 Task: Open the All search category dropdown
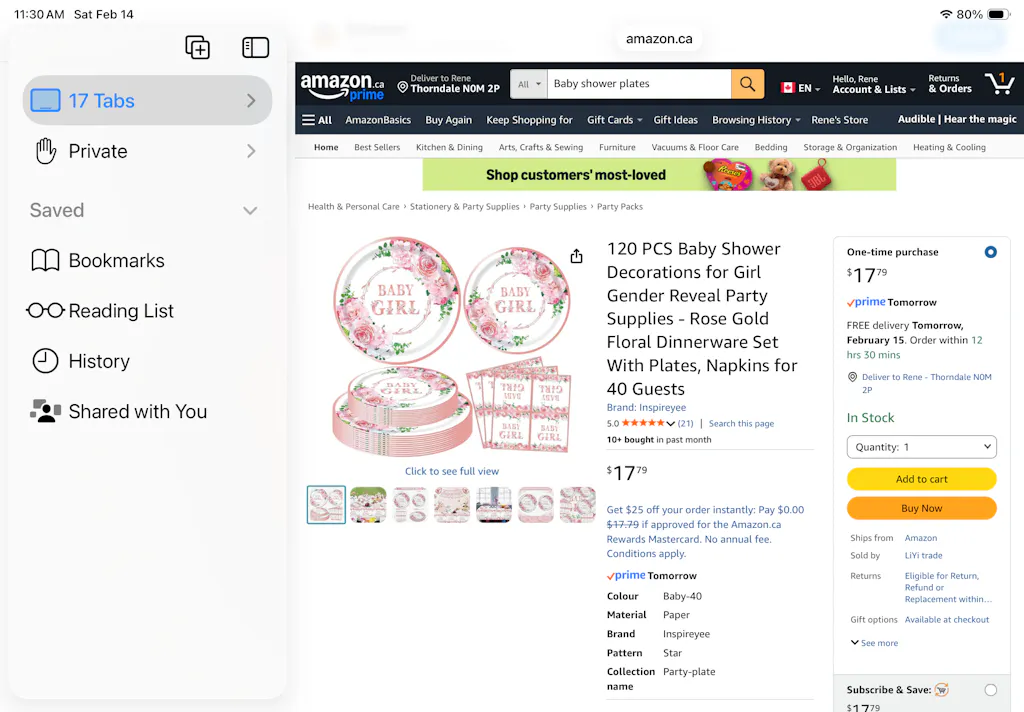pyautogui.click(x=529, y=84)
